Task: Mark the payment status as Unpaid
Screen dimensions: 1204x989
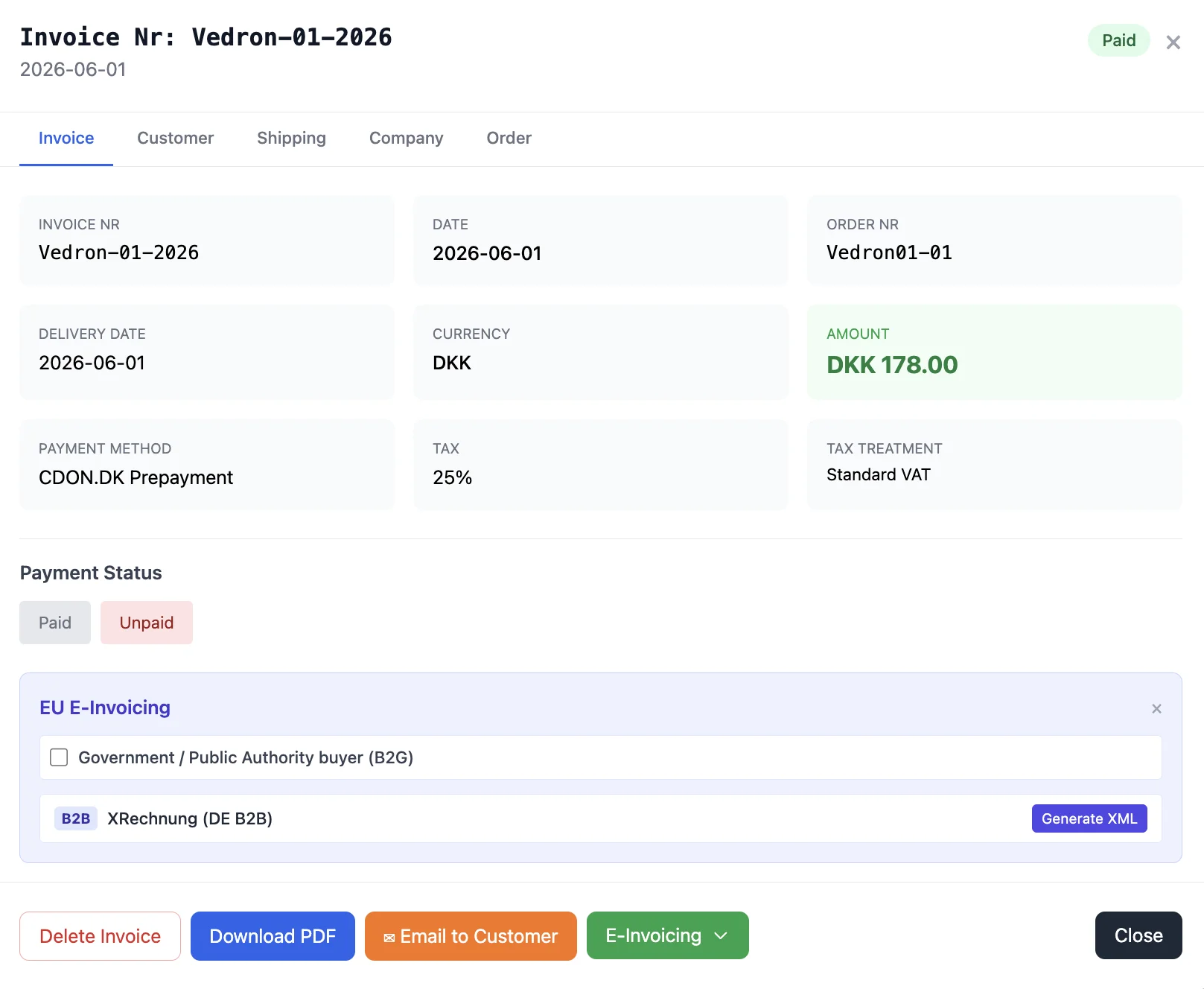Action: (147, 623)
